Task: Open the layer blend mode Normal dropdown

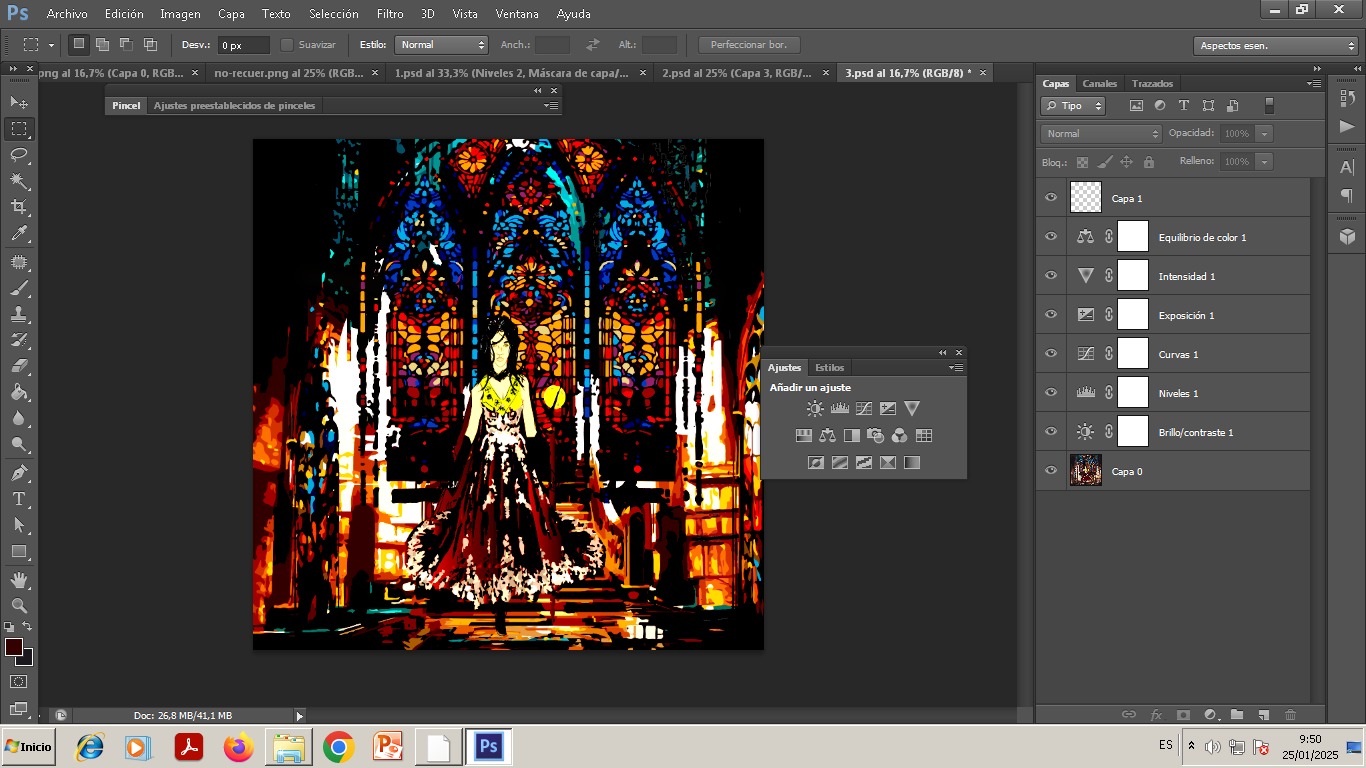Action: (1101, 134)
